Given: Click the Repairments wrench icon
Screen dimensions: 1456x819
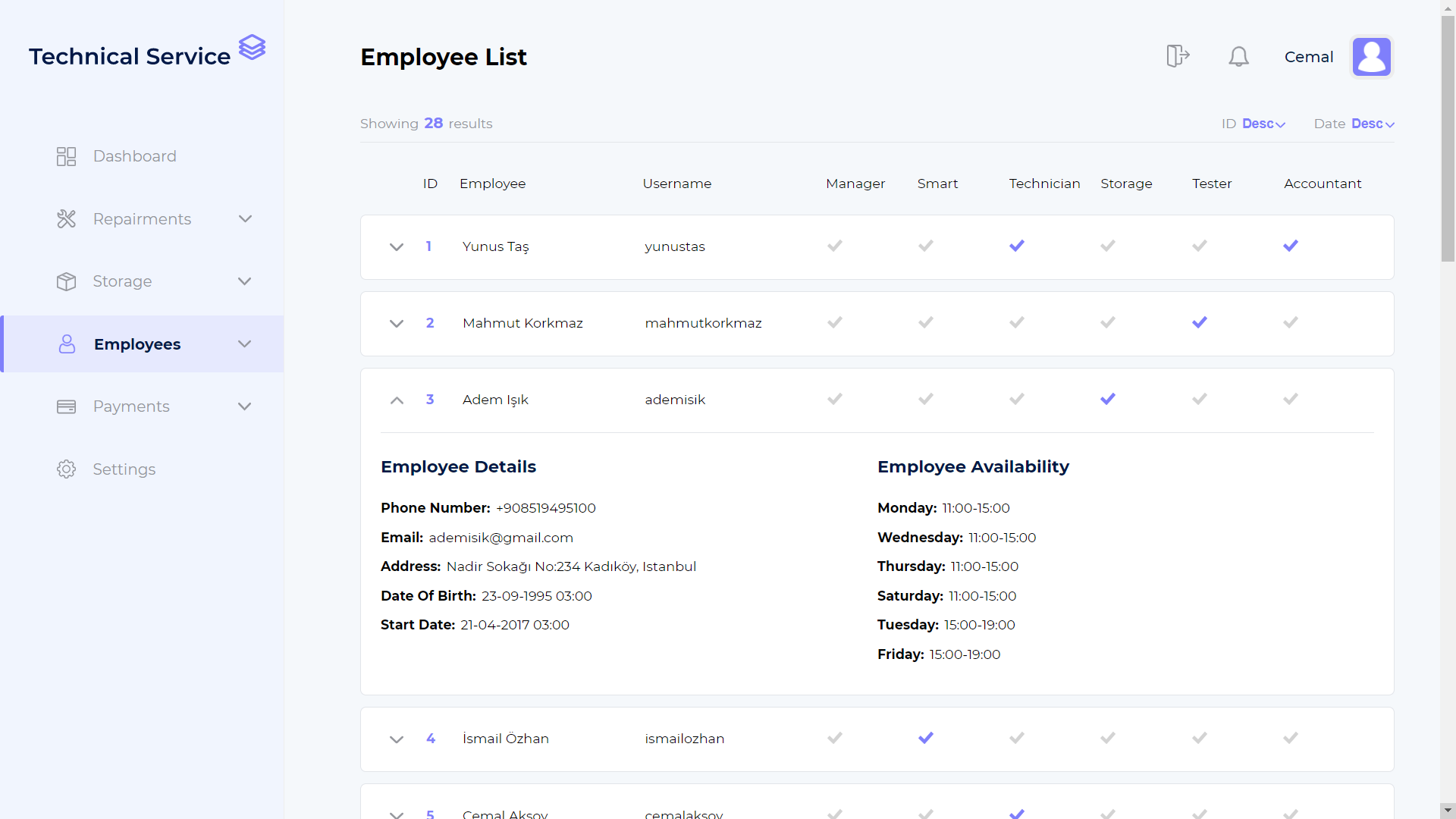Looking at the screenshot, I should tap(67, 219).
